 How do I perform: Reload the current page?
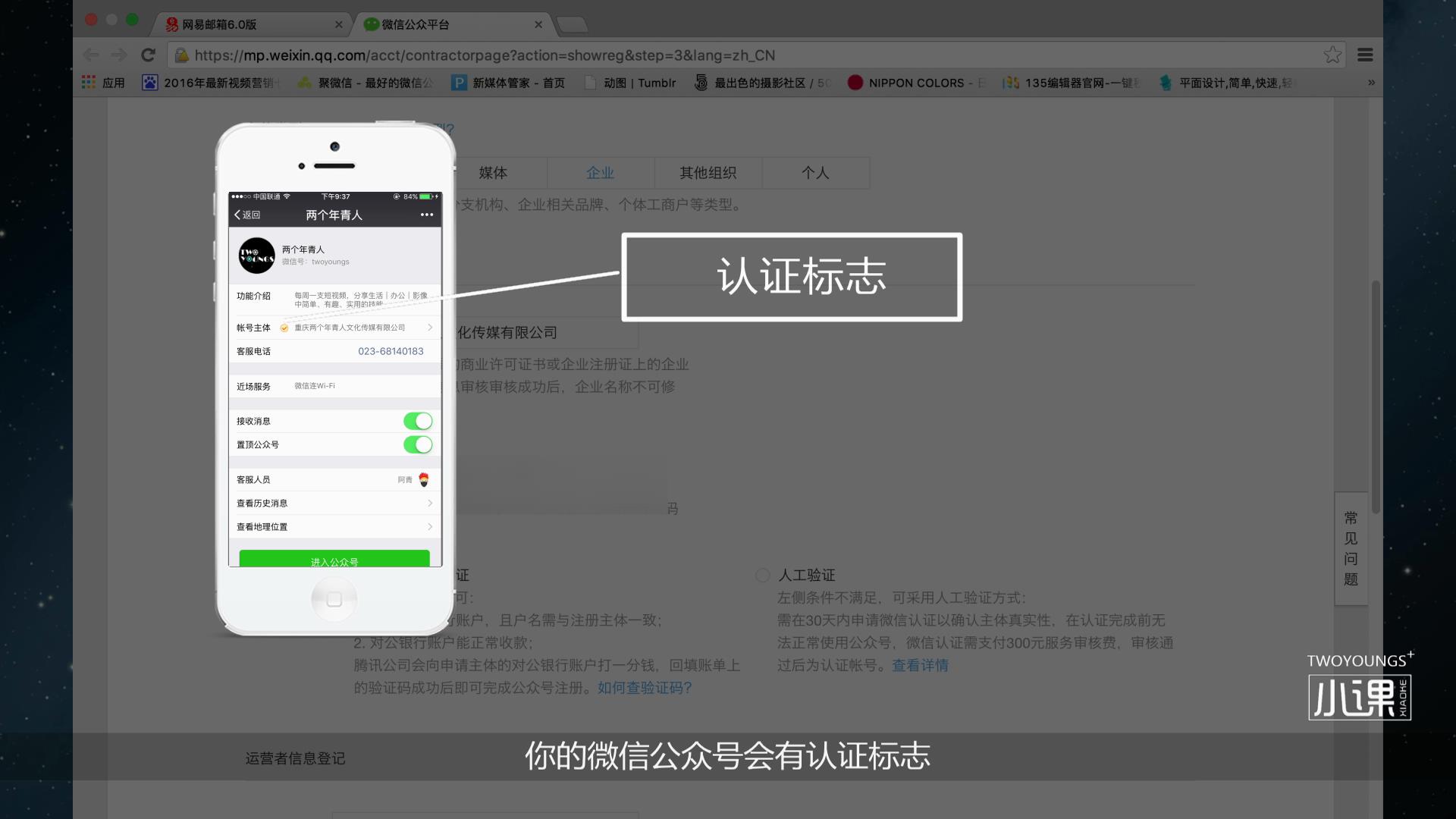[147, 55]
